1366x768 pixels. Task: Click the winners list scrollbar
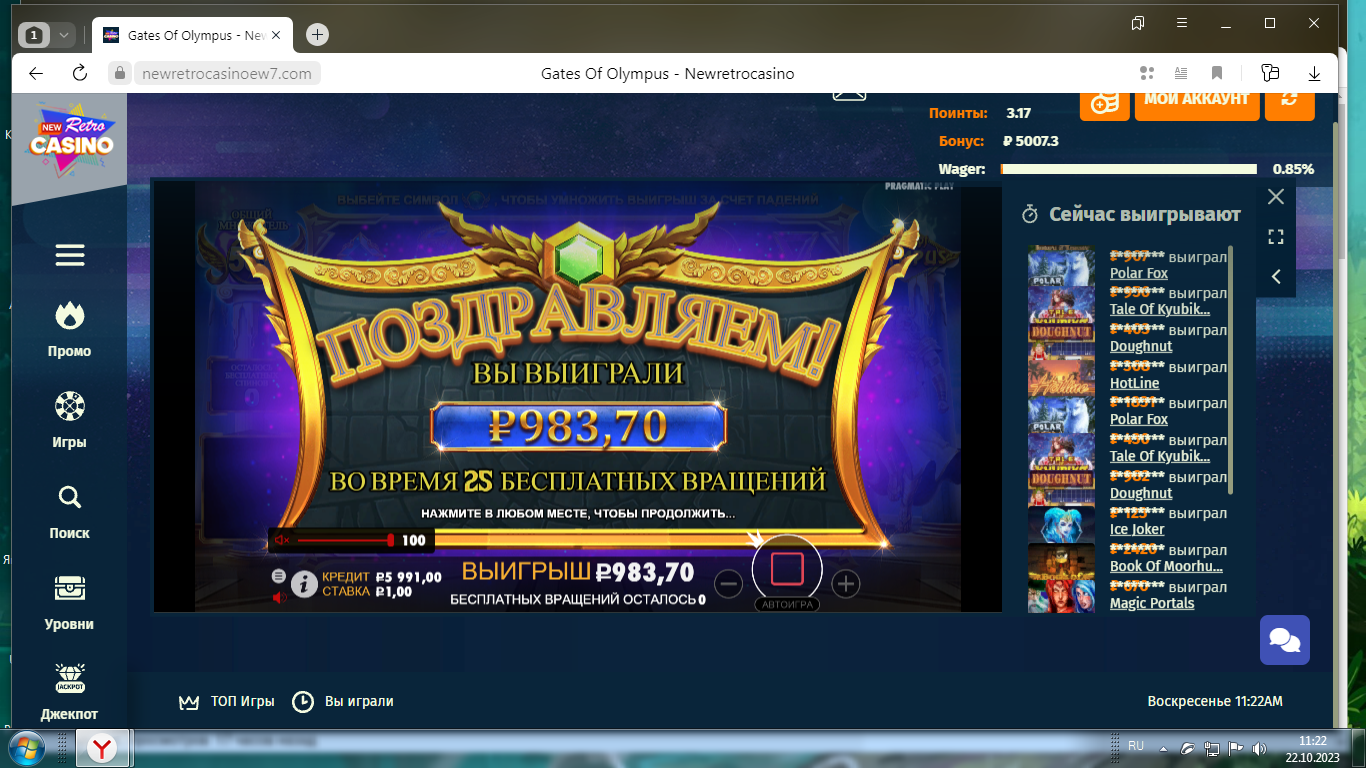click(x=1230, y=370)
